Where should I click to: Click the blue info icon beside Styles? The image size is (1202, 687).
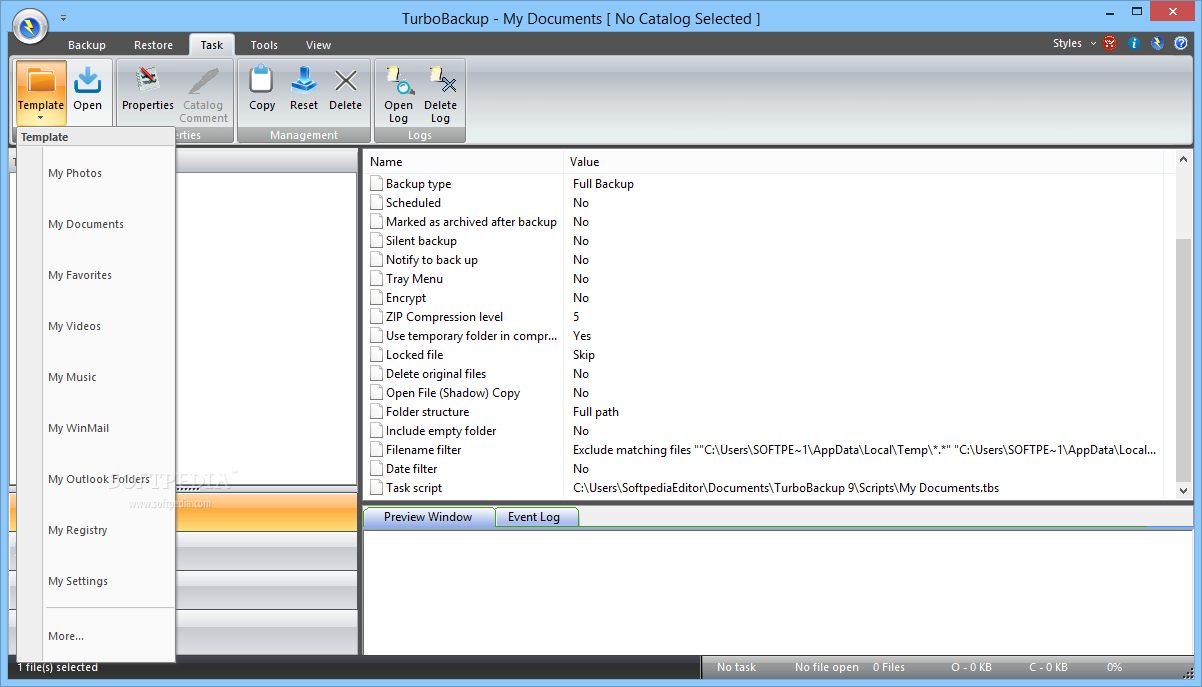(x=1133, y=44)
